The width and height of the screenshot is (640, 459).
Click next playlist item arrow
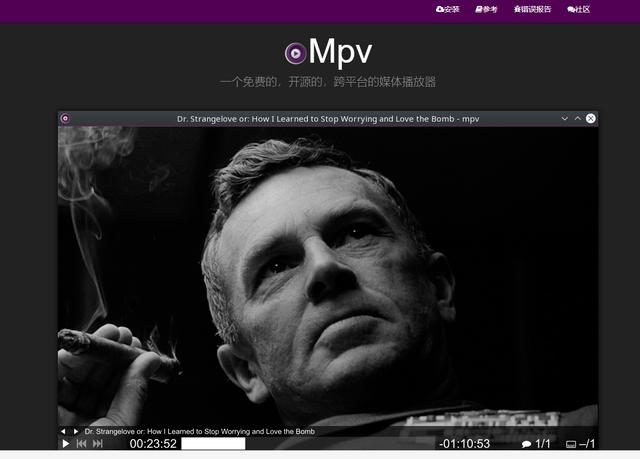click(x=76, y=431)
